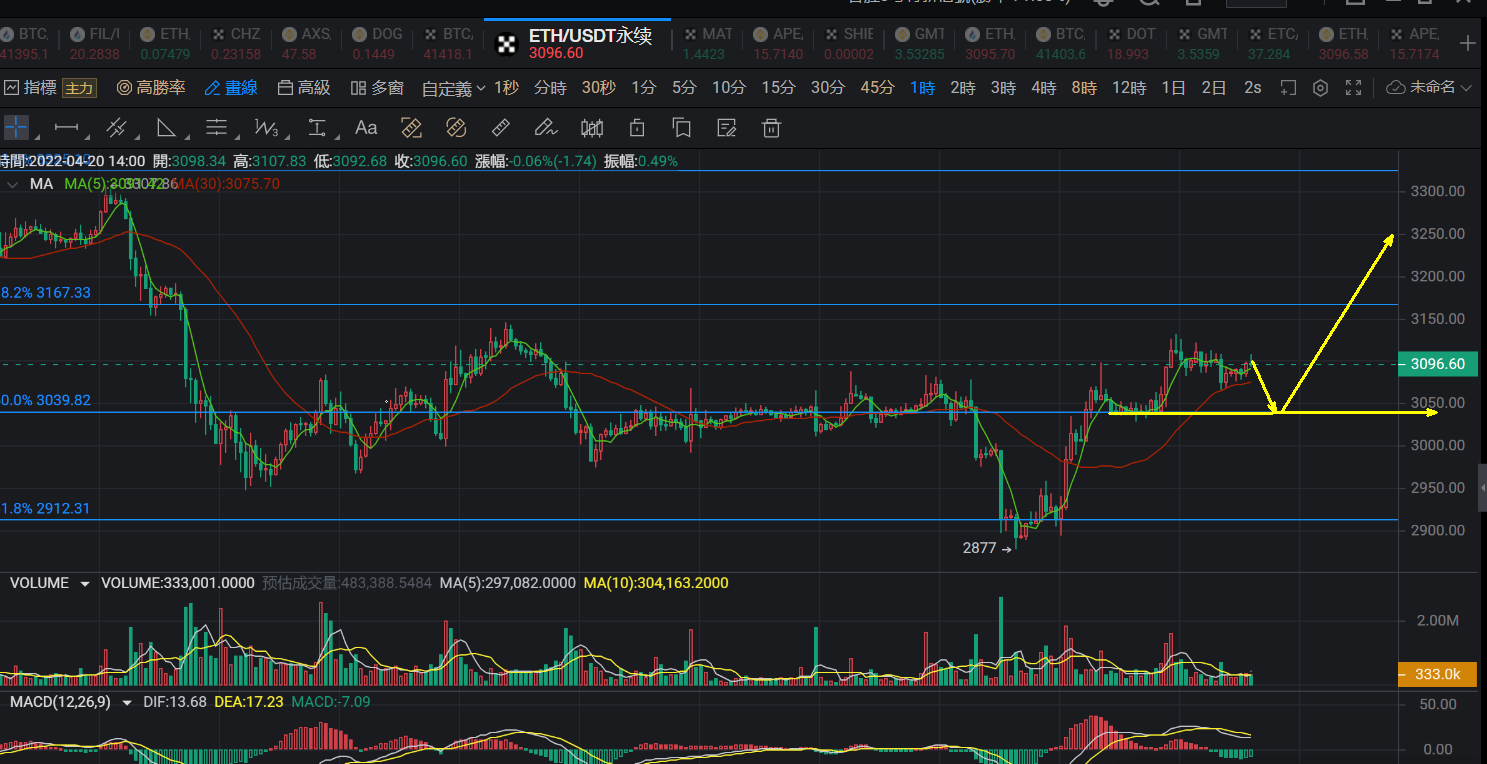This screenshot has height=764, width=1487.
Task: Select the parallel channel drawing tool
Action: pyautogui.click(x=116, y=128)
